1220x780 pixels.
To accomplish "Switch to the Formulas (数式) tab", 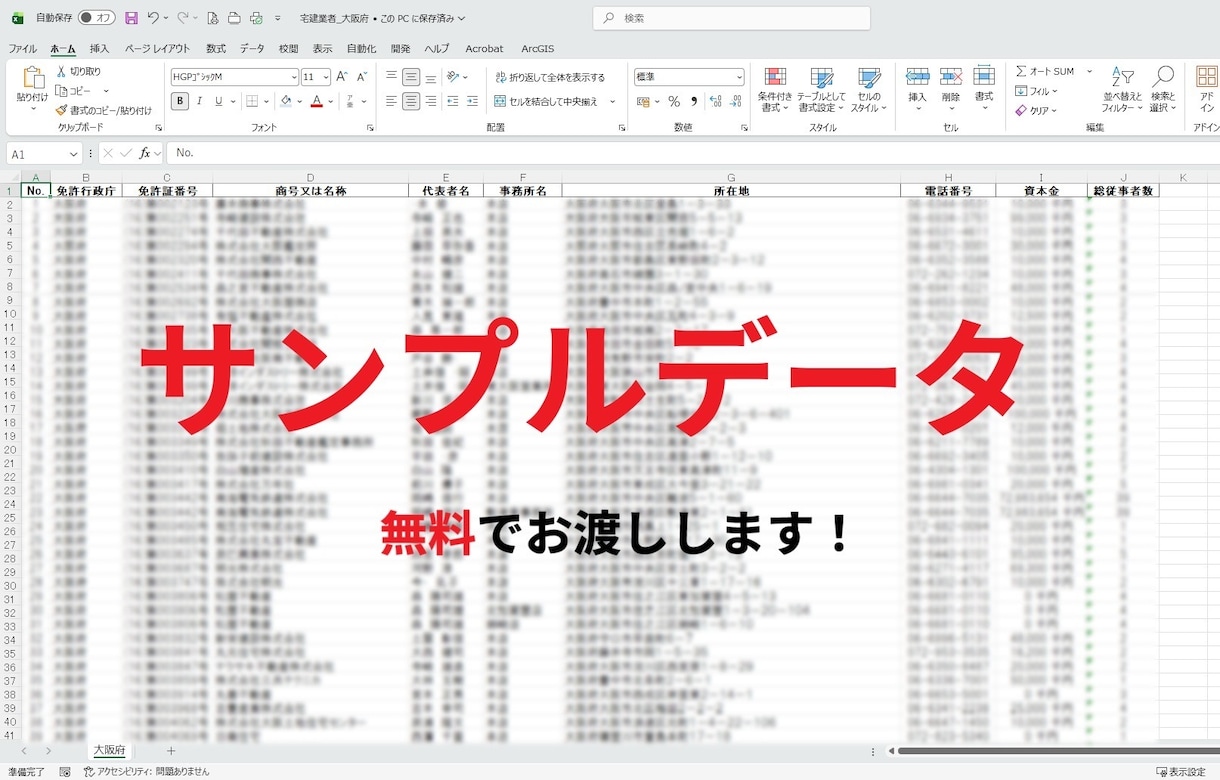I will [x=216, y=48].
